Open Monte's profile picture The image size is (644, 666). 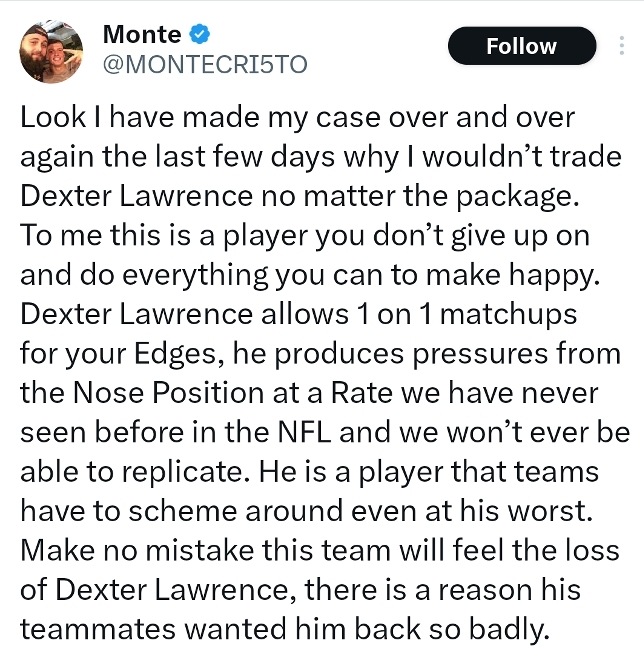[x=52, y=50]
